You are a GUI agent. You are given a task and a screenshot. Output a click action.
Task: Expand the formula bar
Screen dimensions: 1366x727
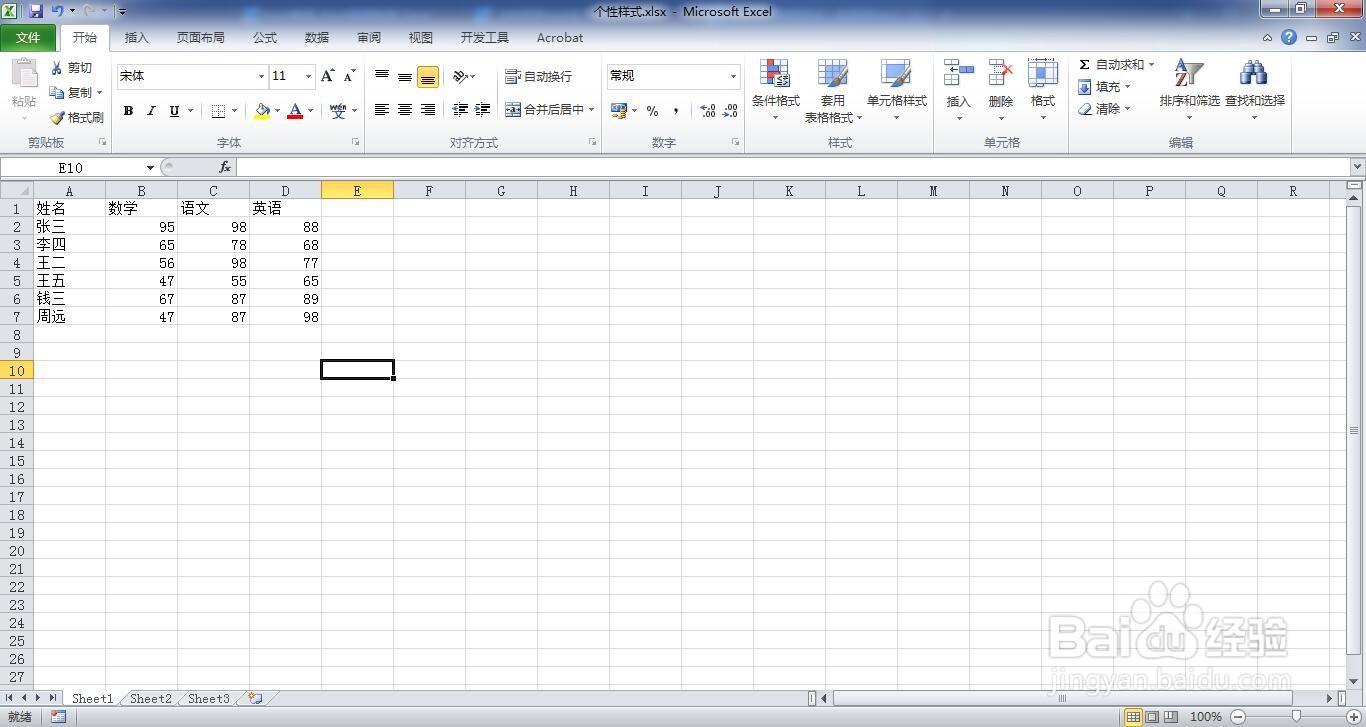click(1357, 167)
